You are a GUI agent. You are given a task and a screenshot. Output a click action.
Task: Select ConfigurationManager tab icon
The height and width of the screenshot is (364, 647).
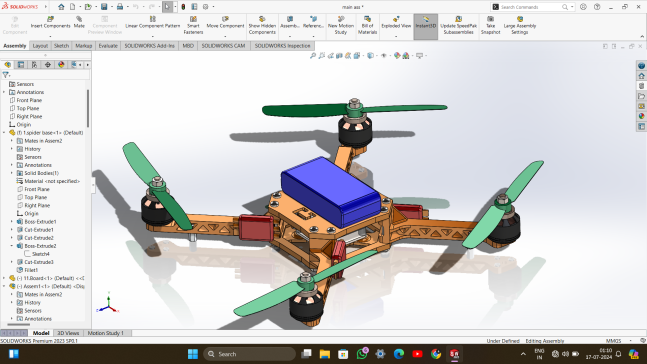coord(34,65)
